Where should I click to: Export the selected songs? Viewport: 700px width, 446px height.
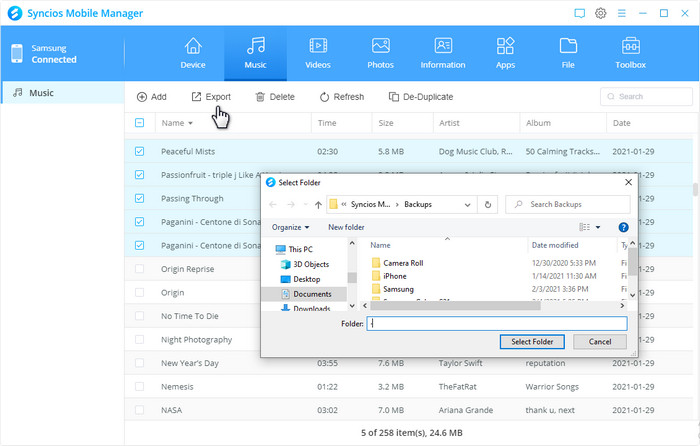point(211,97)
